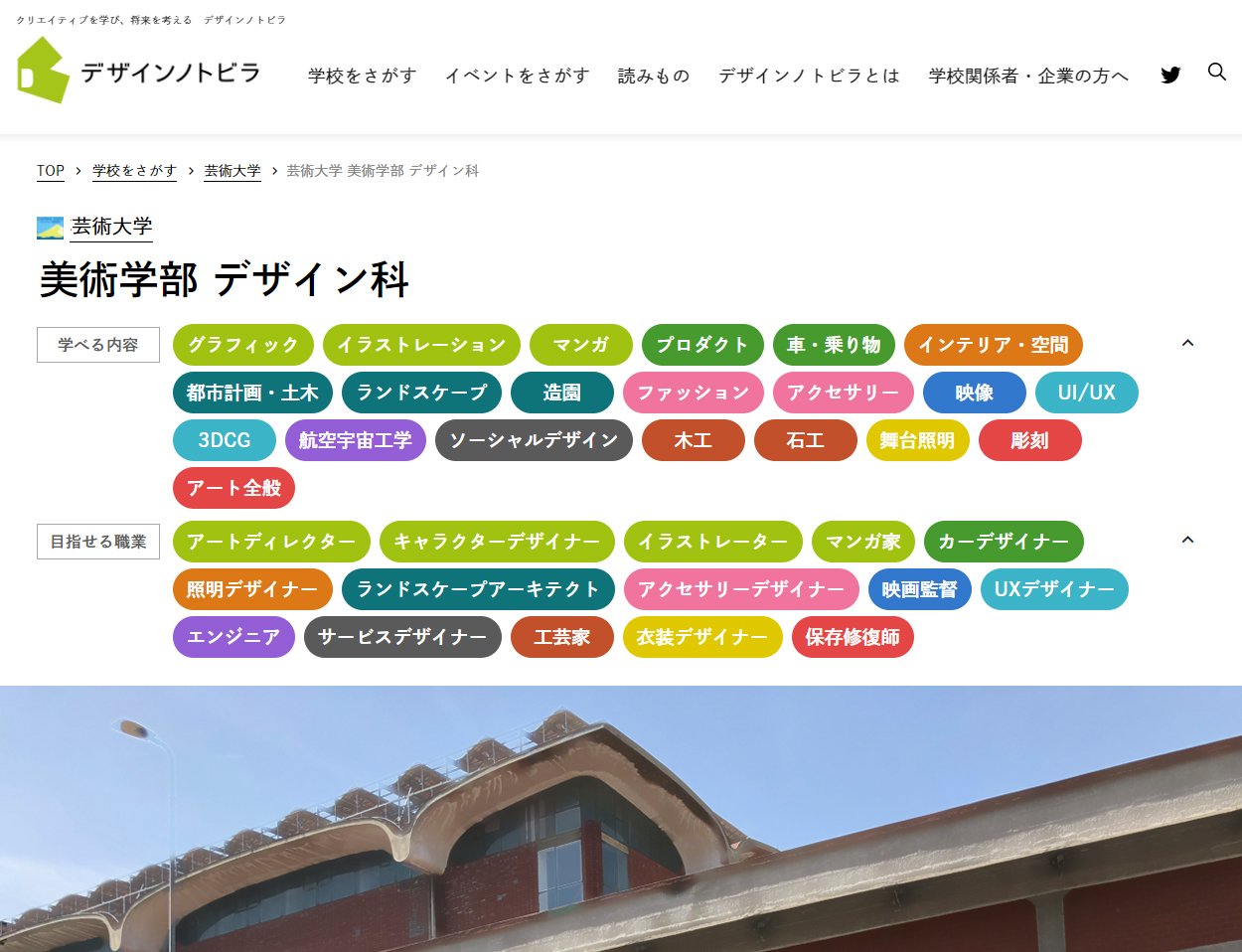Click the キャラクターデザイナー career tag
This screenshot has height=952, width=1242.
coord(497,542)
